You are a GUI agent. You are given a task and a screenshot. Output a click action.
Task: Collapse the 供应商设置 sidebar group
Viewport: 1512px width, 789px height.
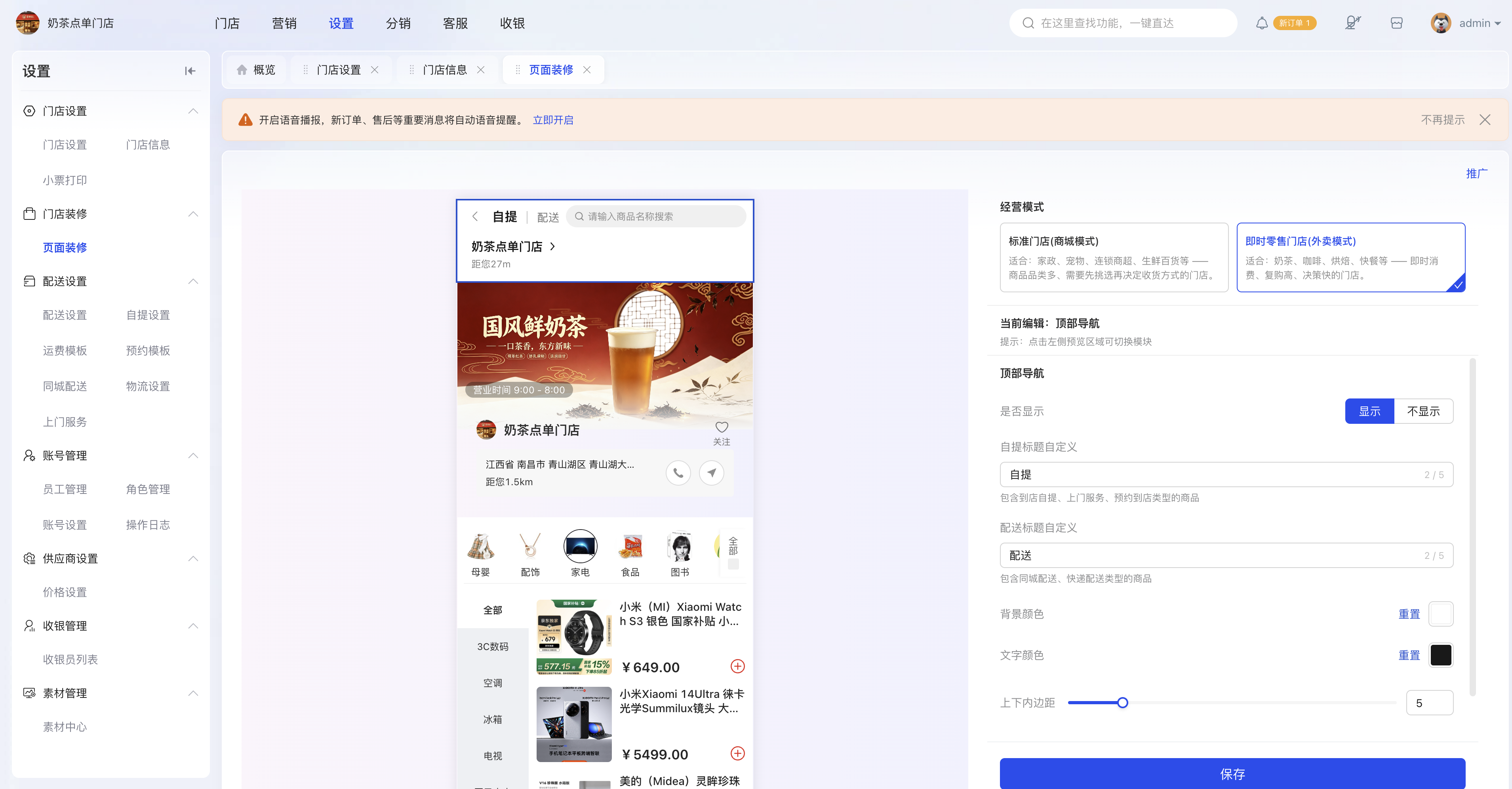[193, 558]
